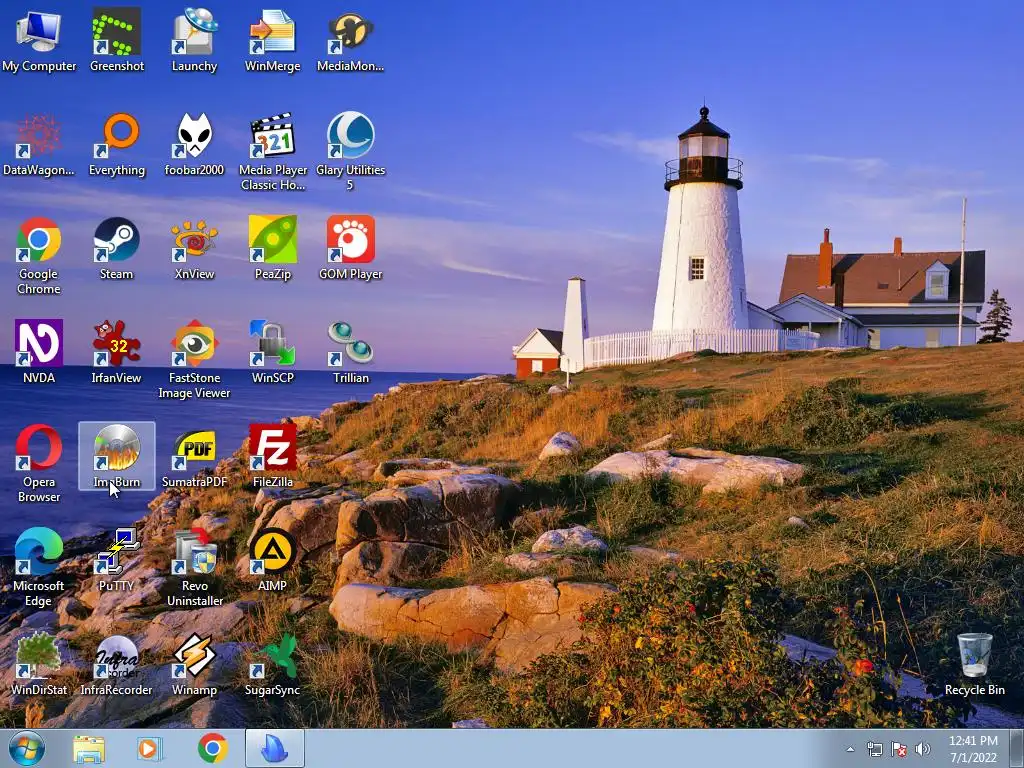The height and width of the screenshot is (768, 1024).
Task: Select the WinMerge desktop icon
Action: click(272, 40)
